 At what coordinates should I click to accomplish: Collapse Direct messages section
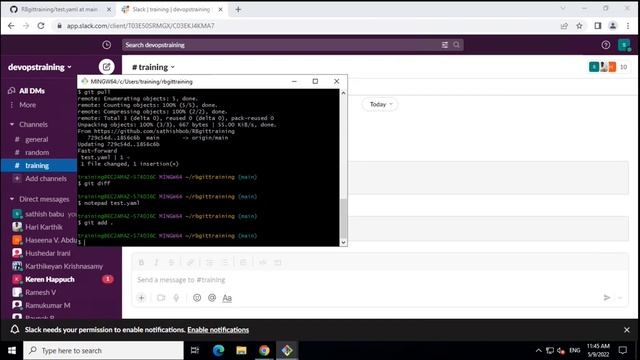click(x=11, y=199)
